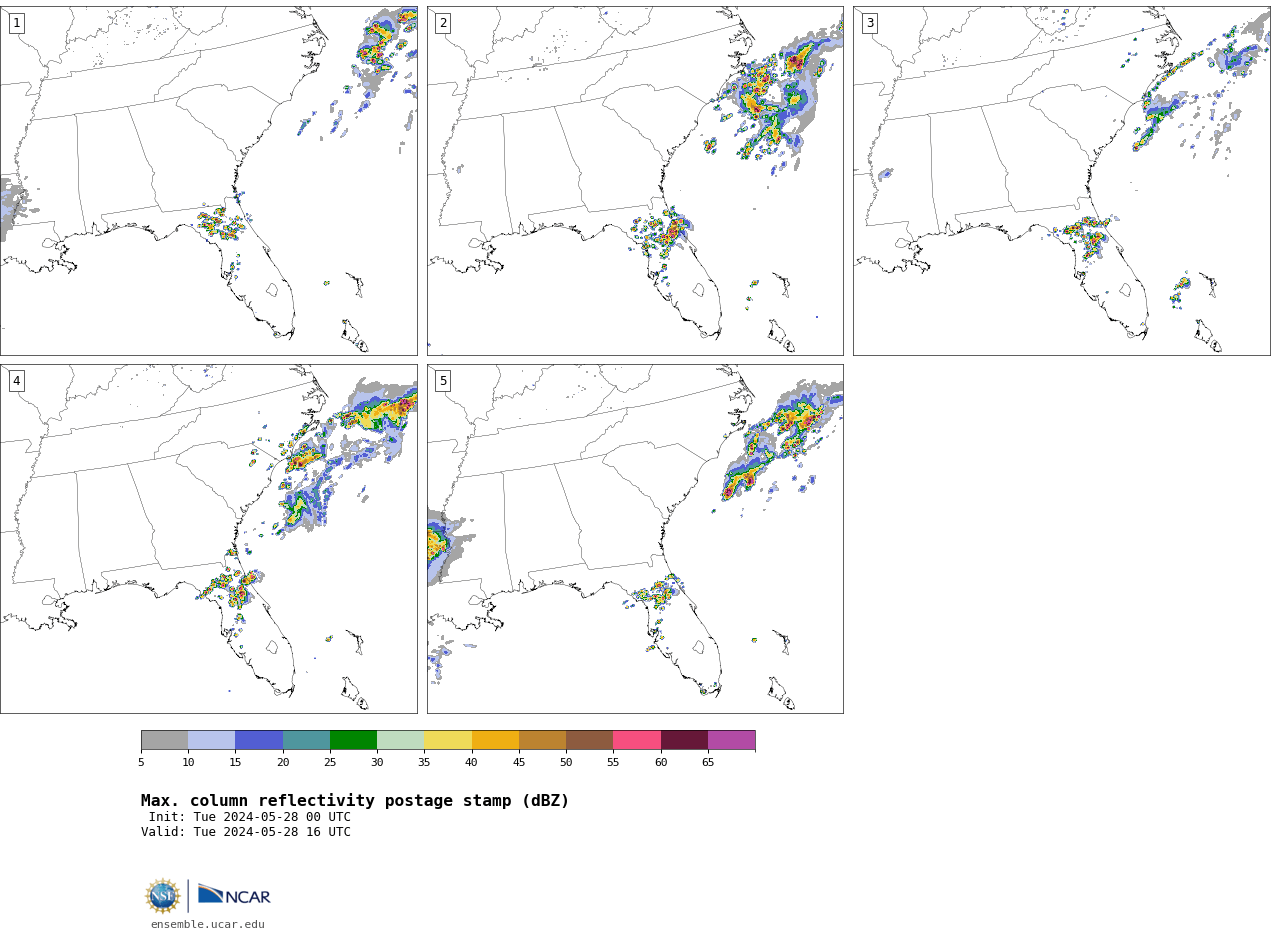Click the Valid: Tue 2024-05-28 16 UTC text
The width and height of the screenshot is (1280, 936).
coord(246,832)
